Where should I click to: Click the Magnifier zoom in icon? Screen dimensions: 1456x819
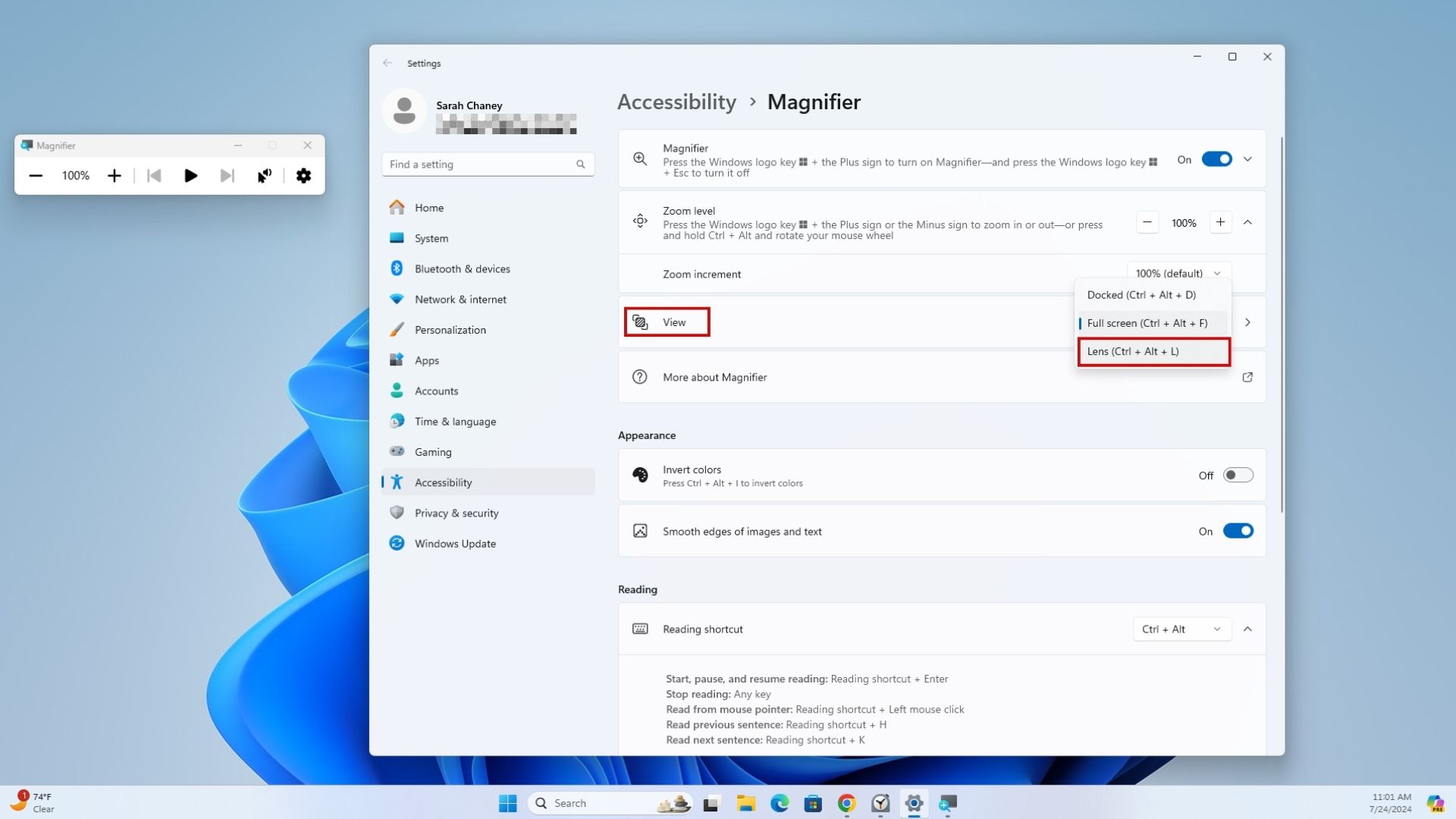pyautogui.click(x=114, y=176)
